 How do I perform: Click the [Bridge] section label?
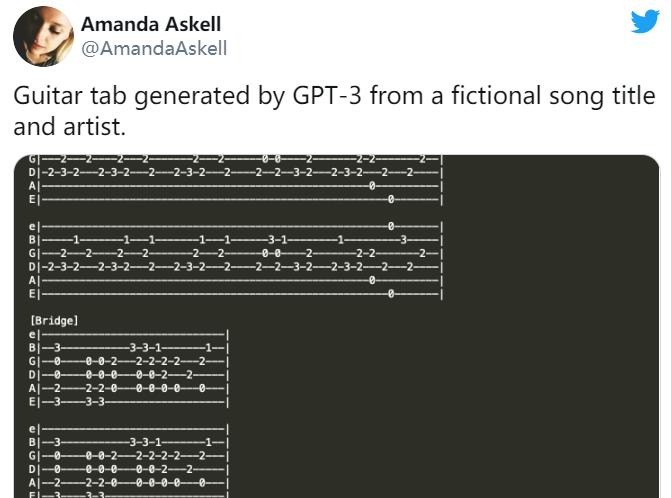54,320
